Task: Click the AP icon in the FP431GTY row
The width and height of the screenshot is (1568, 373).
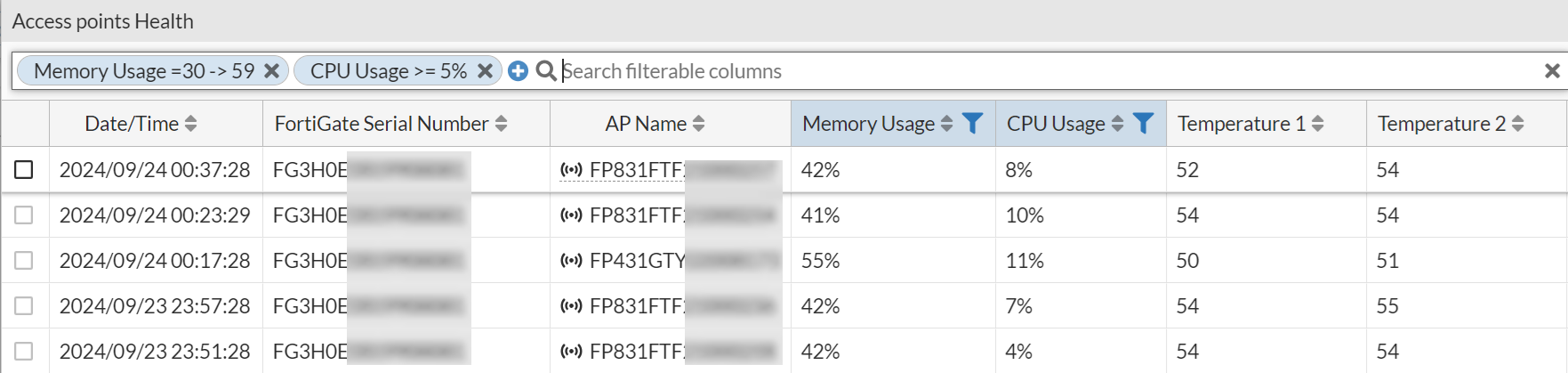Action: coord(571,261)
